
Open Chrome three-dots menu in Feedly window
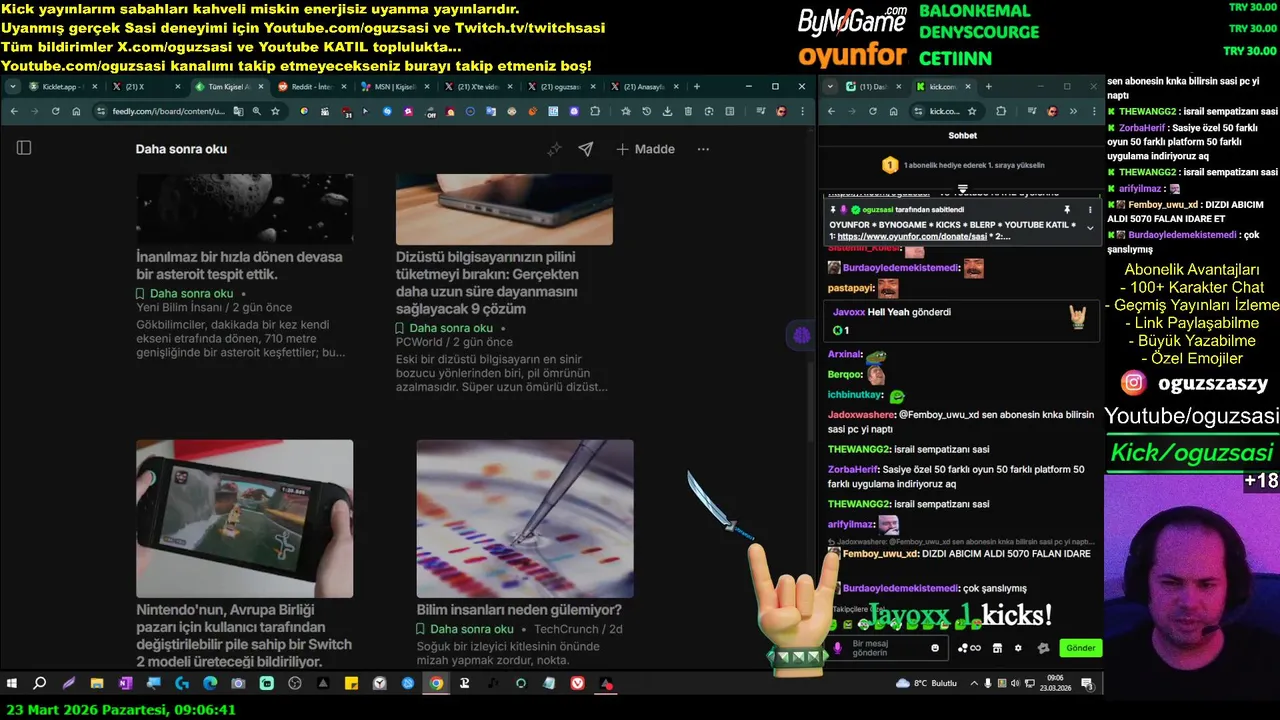[801, 111]
